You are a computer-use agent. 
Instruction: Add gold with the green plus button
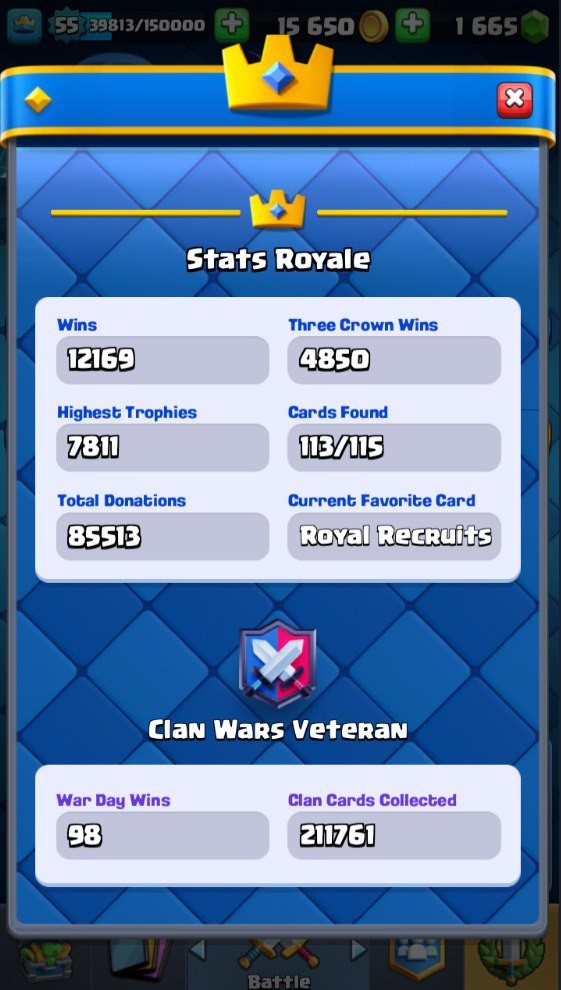click(x=413, y=25)
